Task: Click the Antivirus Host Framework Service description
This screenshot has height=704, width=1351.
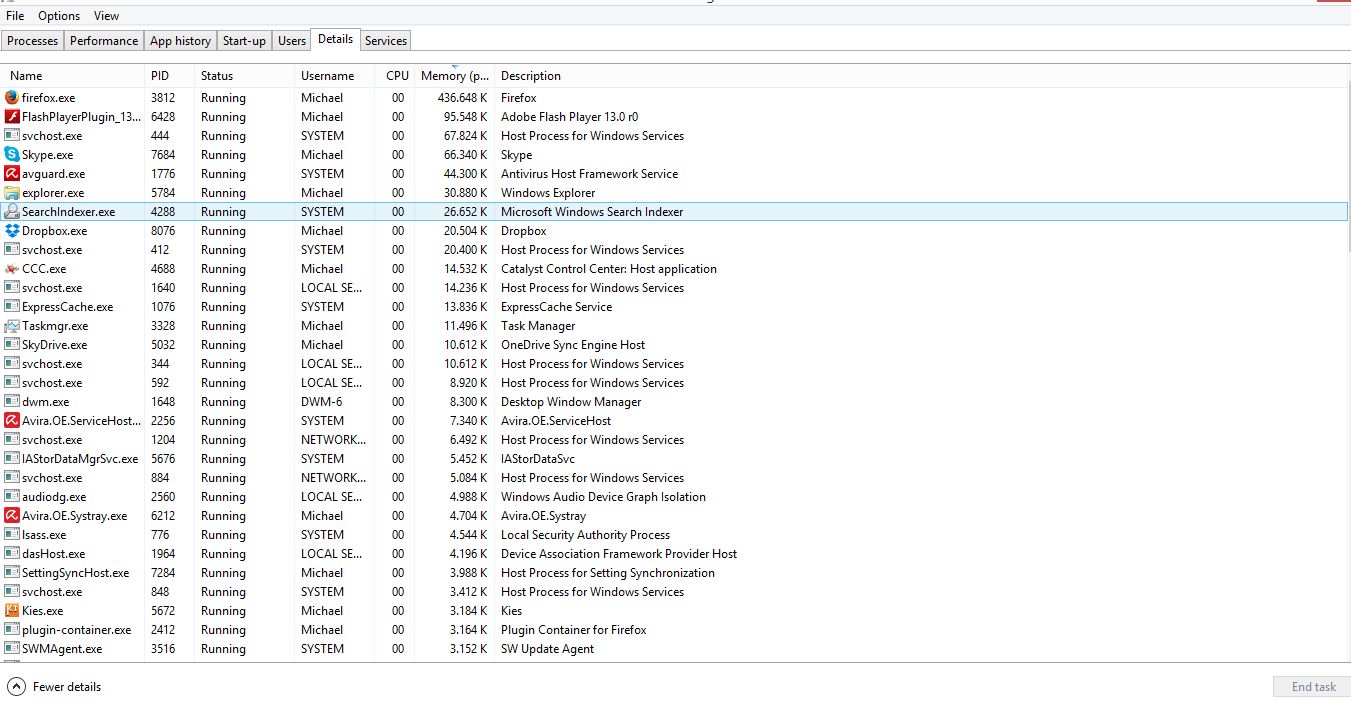Action: tap(589, 174)
